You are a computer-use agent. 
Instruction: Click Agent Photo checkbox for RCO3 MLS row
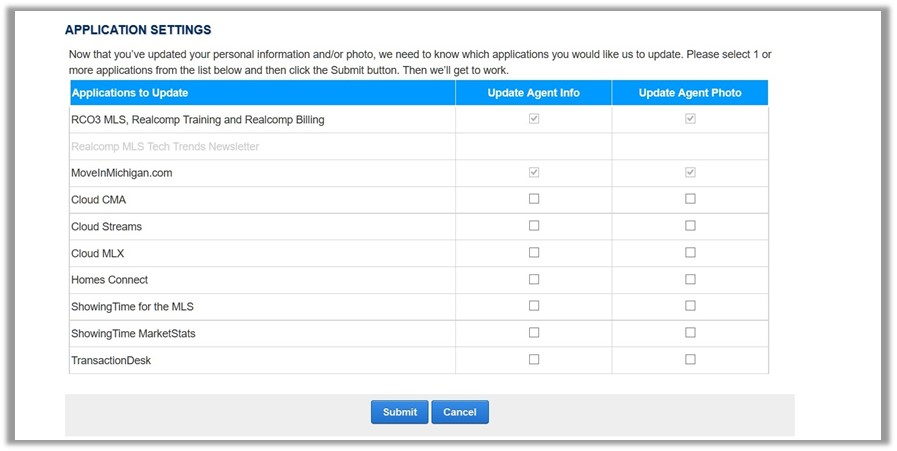click(690, 118)
